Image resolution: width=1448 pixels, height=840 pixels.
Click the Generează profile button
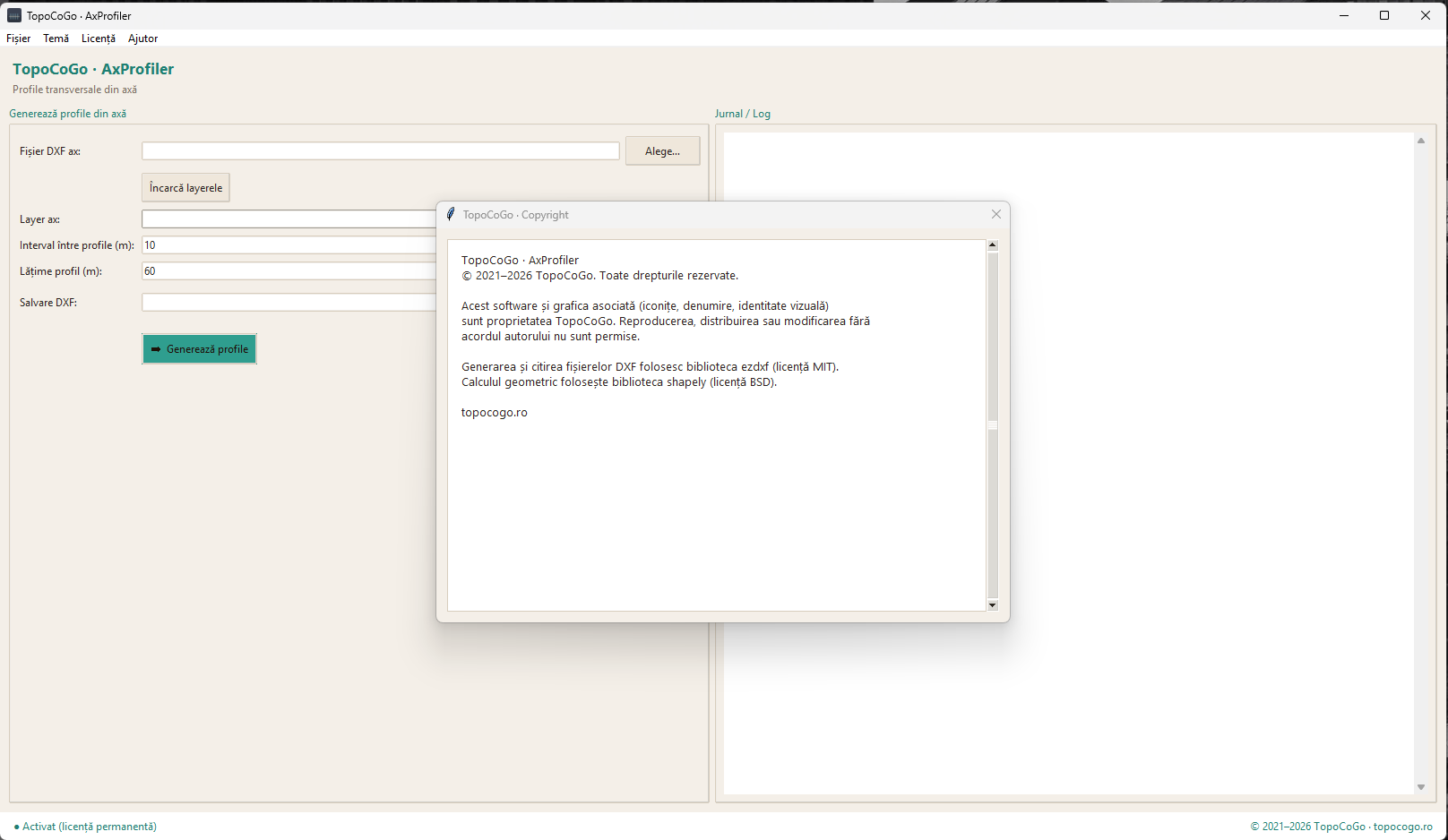pyautogui.click(x=199, y=348)
